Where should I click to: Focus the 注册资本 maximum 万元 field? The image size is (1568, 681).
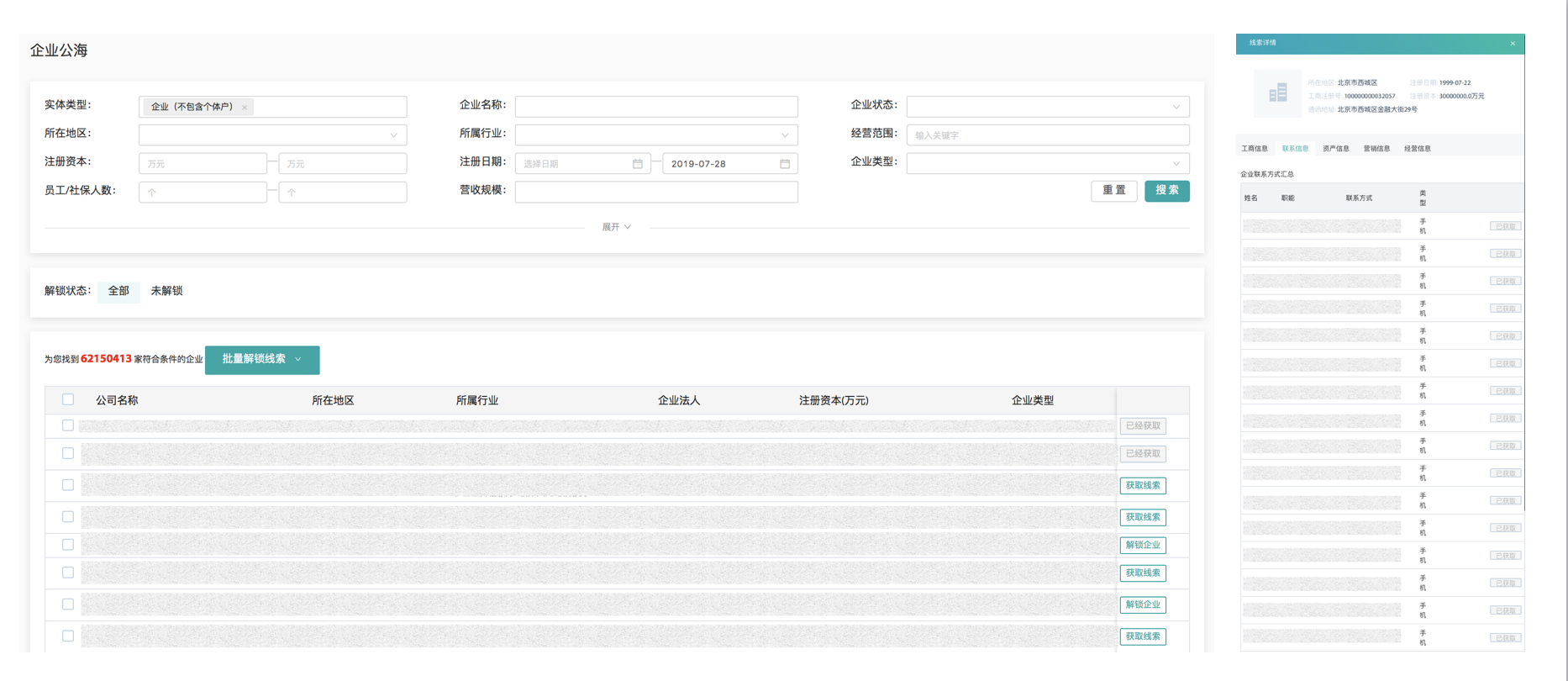(x=343, y=163)
